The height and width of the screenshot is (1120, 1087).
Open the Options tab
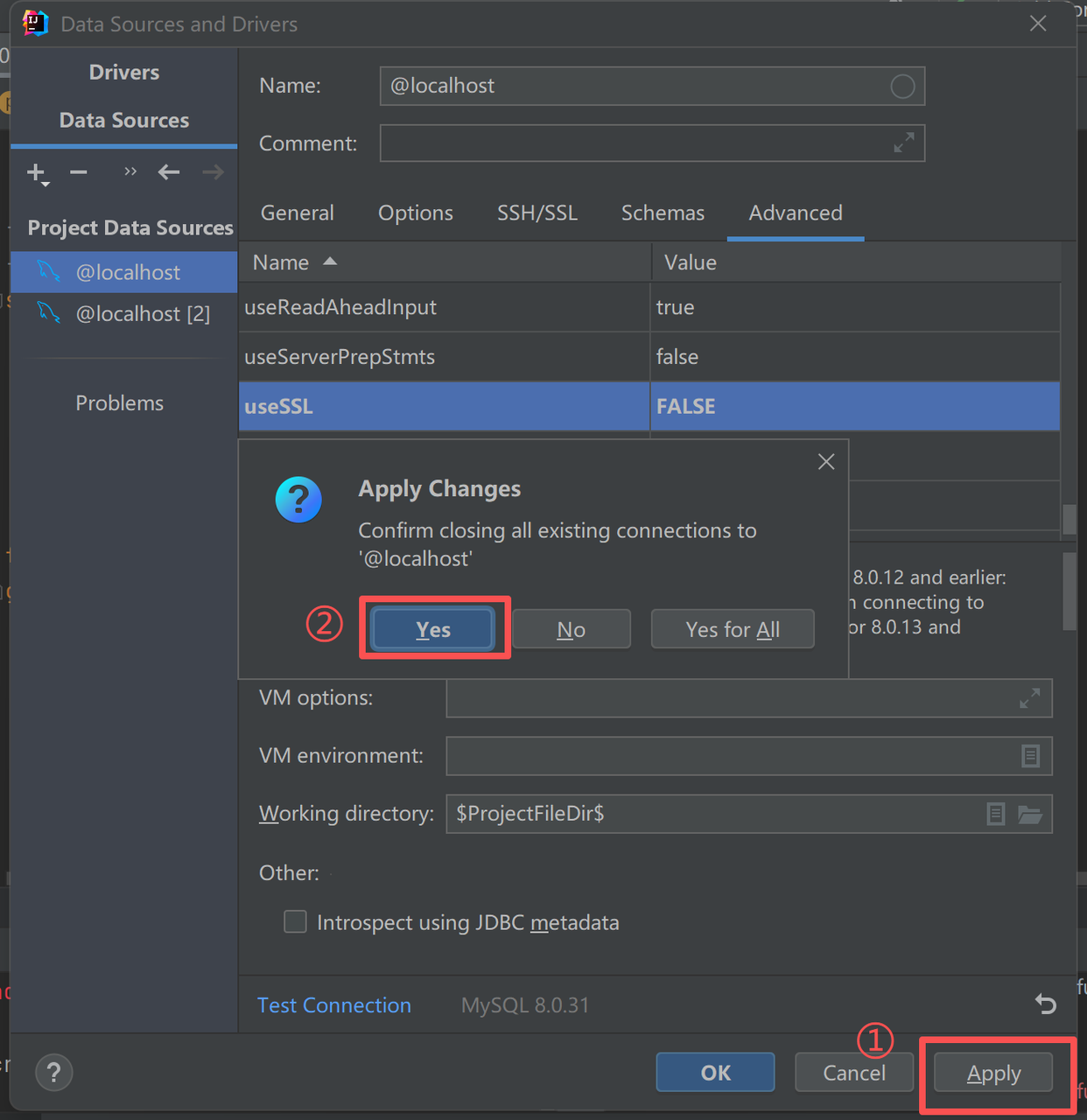tap(416, 213)
